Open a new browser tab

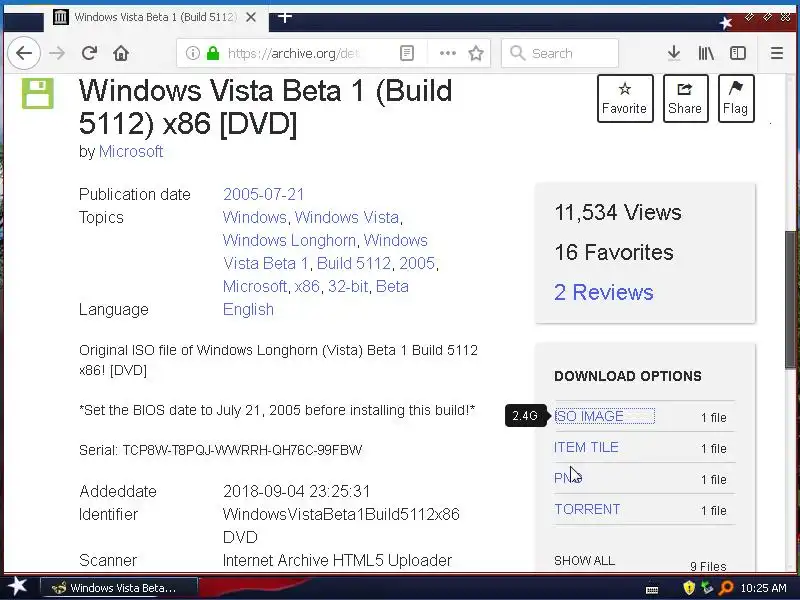pos(285,17)
